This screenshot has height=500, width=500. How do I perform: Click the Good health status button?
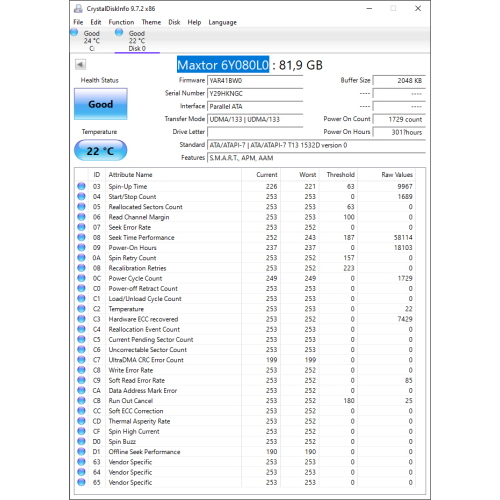tap(101, 104)
